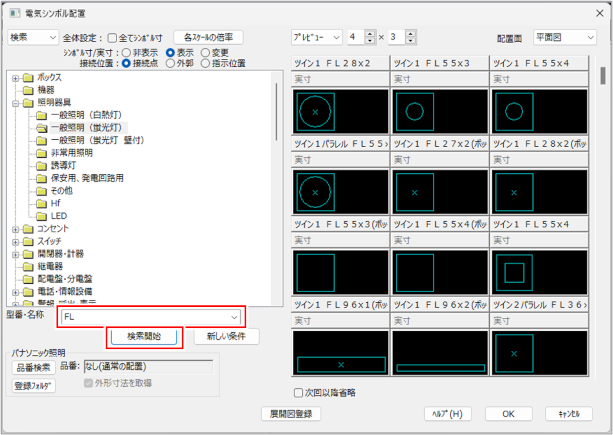Image resolution: width=613 pixels, height=435 pixels.
Task: Open the 検索 mode dropdown
Action: coord(32,37)
